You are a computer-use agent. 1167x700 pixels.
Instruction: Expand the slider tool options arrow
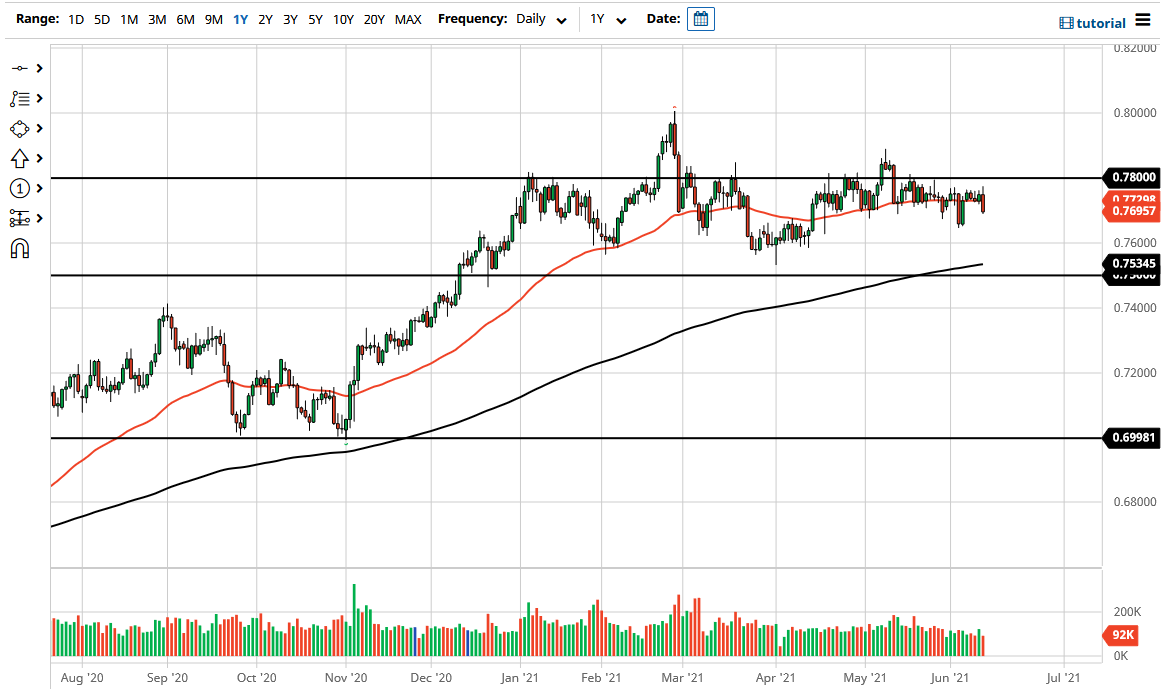coord(39,218)
